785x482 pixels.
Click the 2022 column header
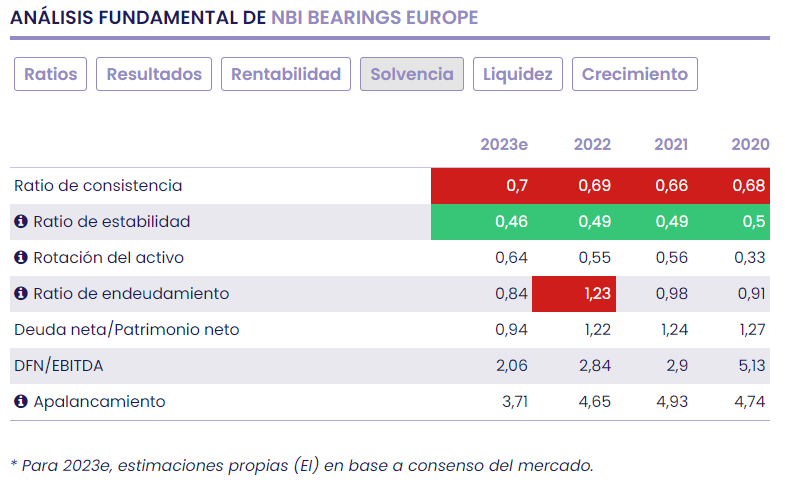592,144
